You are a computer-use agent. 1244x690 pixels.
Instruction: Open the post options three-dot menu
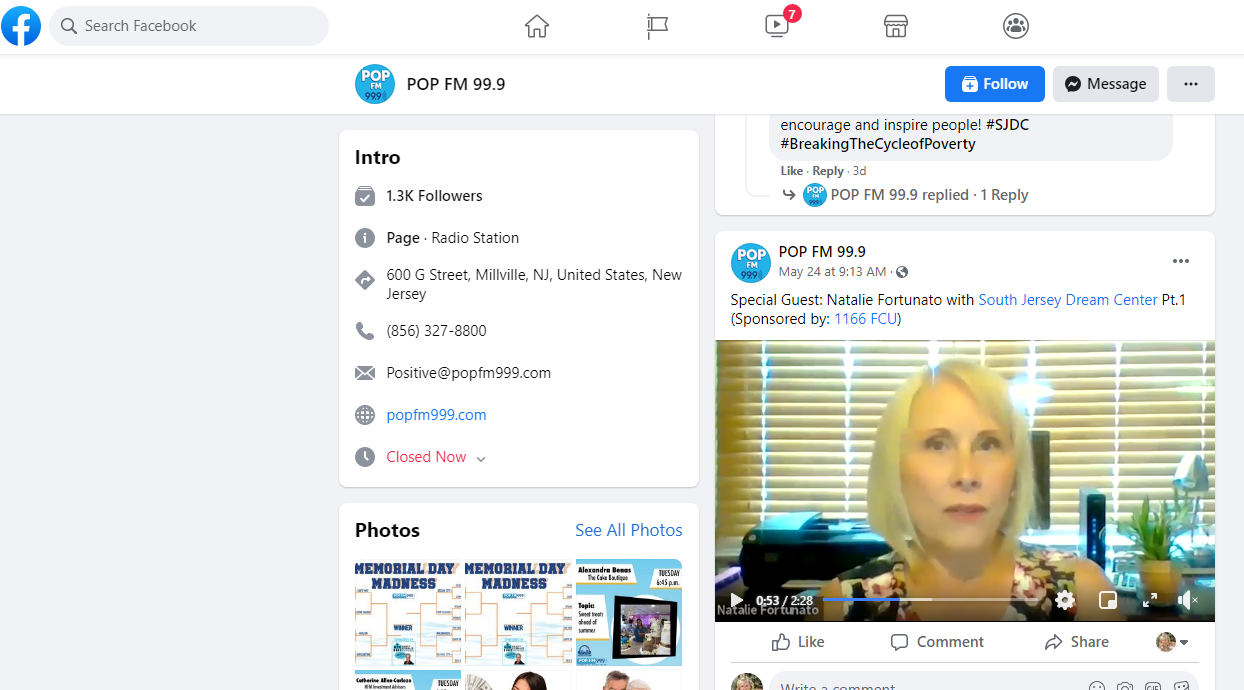1181,261
